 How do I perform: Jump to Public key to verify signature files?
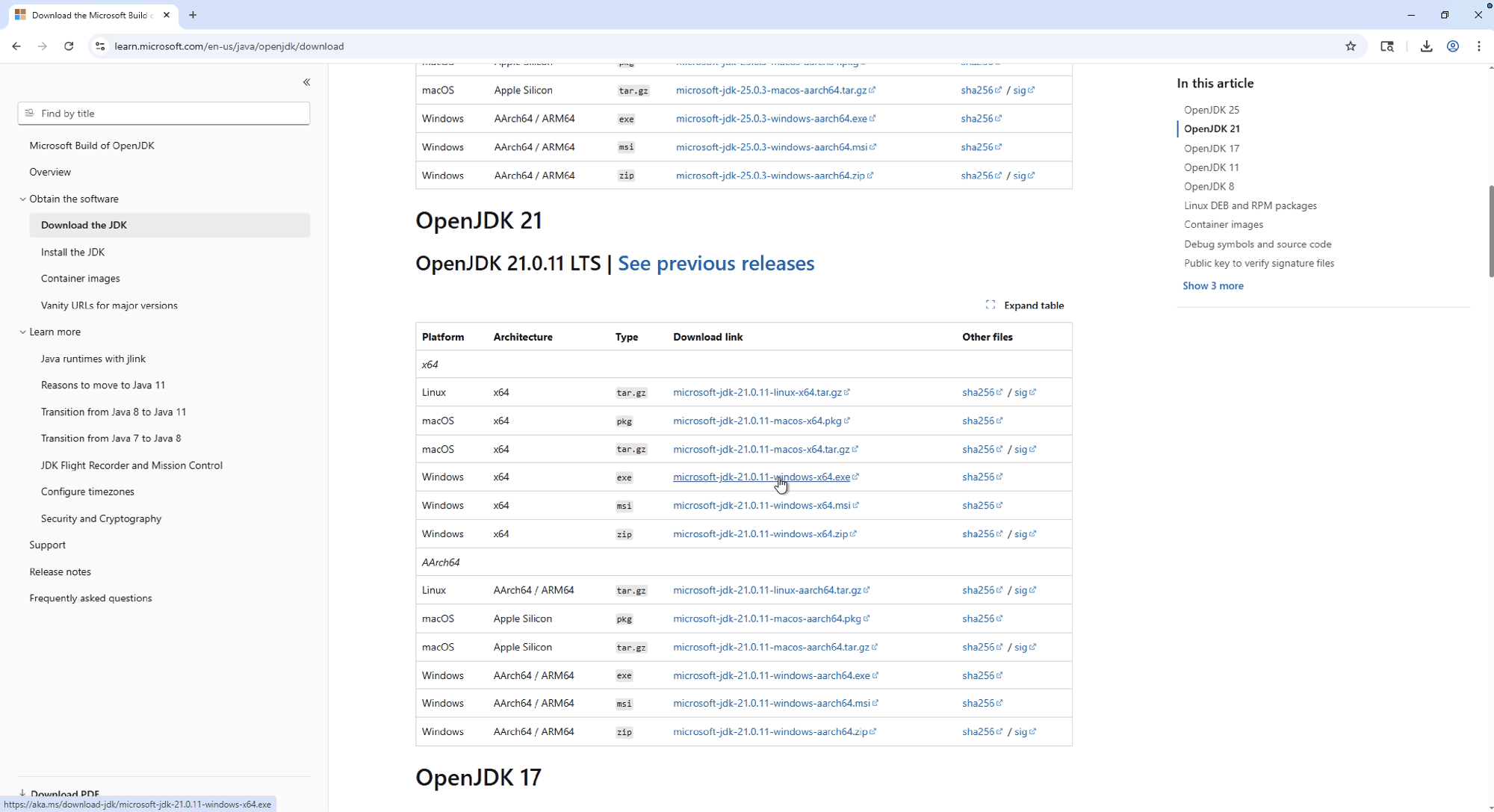pyautogui.click(x=1259, y=263)
